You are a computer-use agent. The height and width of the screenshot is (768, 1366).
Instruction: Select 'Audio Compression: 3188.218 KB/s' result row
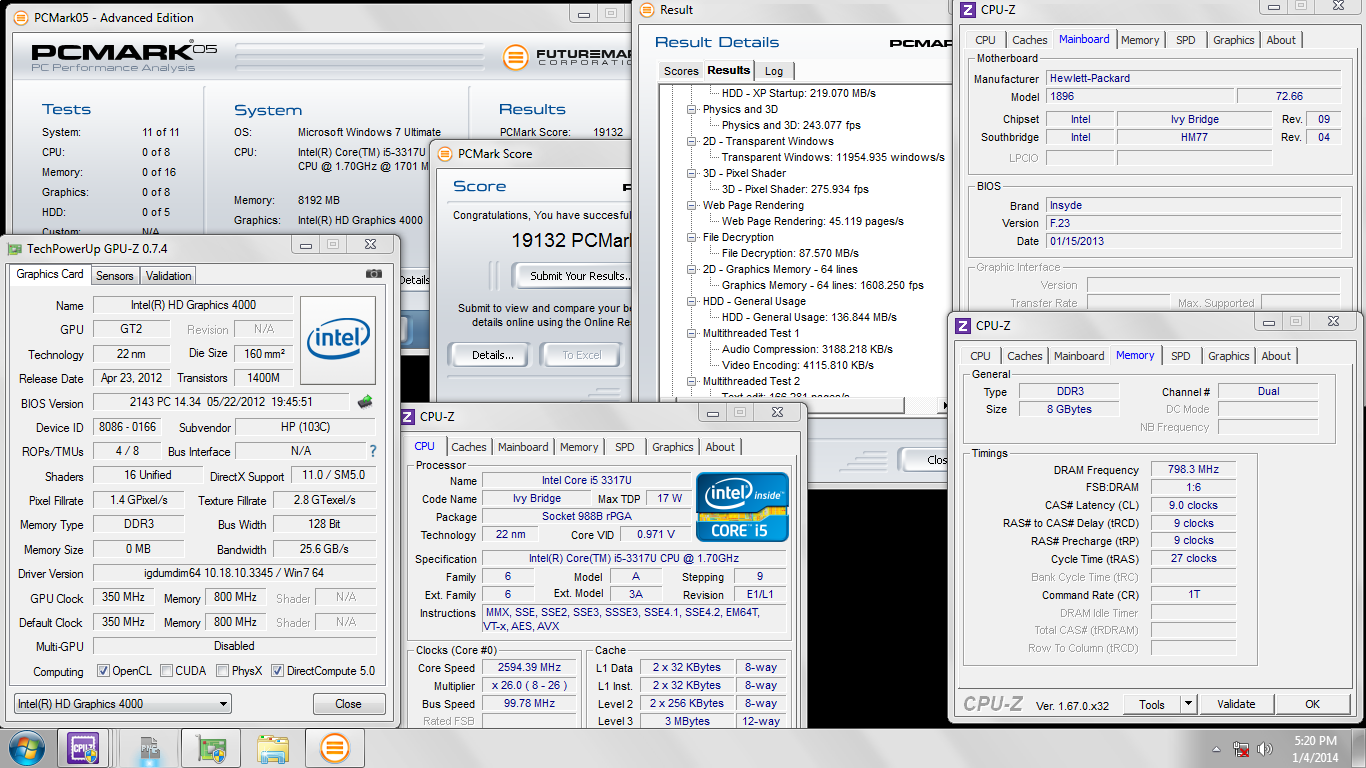[807, 349]
